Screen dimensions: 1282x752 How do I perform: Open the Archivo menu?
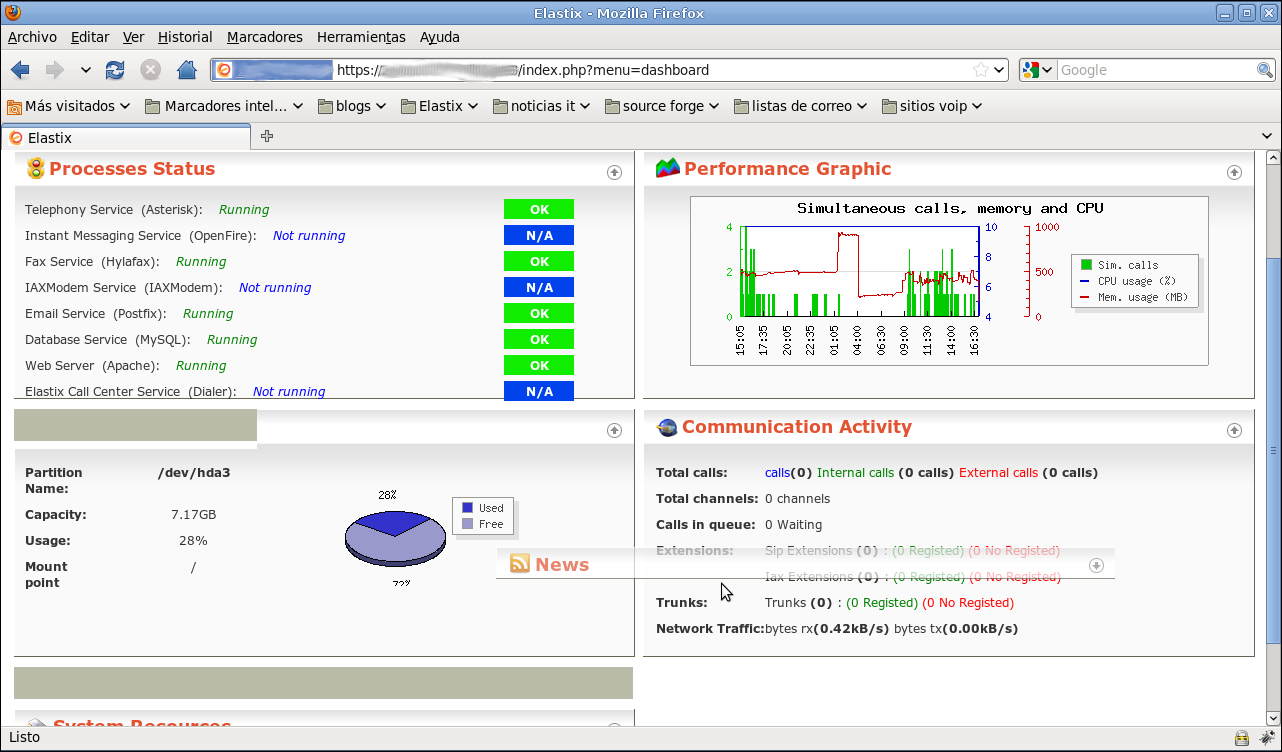[32, 37]
